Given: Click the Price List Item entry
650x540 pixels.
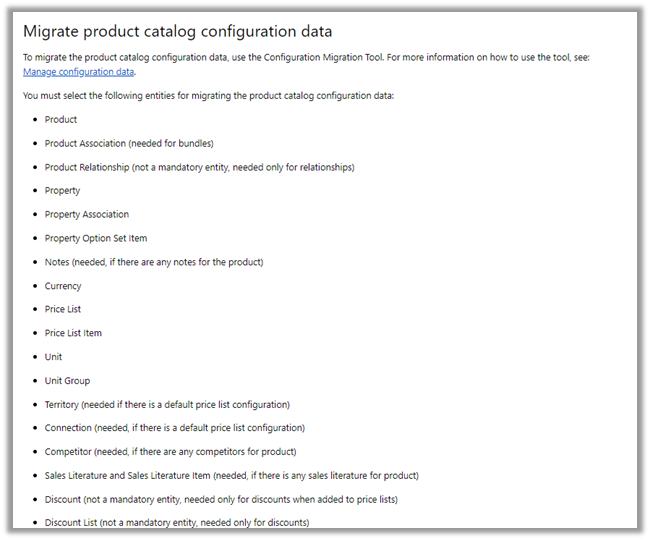Looking at the screenshot, I should point(73,333).
